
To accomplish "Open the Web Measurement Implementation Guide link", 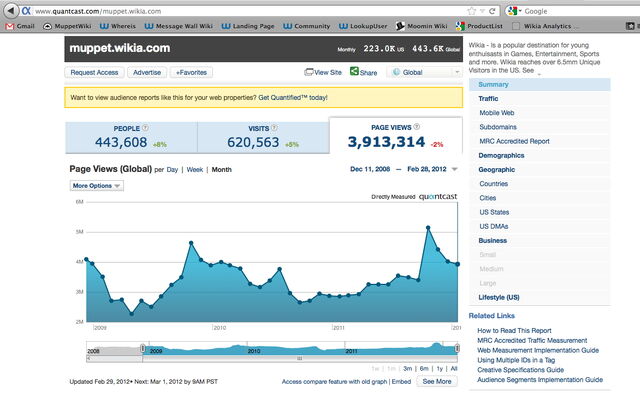I will [x=538, y=350].
